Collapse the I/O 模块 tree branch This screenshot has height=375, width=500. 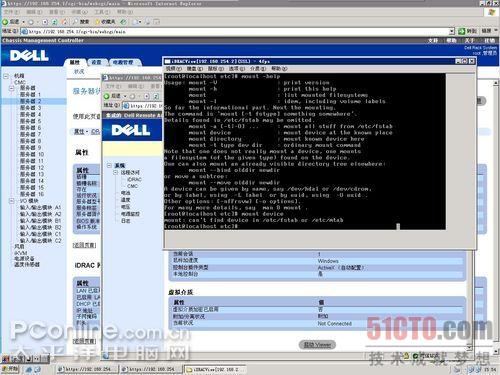pos(12,201)
